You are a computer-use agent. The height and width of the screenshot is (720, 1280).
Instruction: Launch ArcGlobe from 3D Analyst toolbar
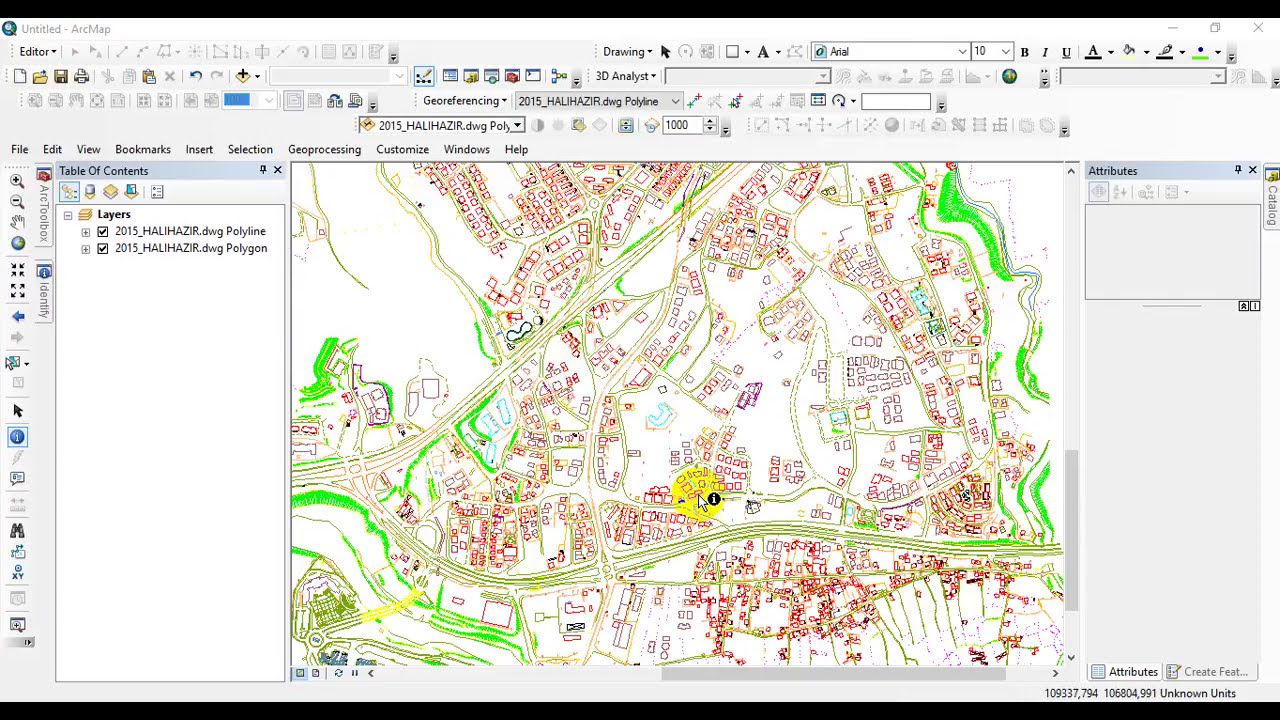(1009, 76)
